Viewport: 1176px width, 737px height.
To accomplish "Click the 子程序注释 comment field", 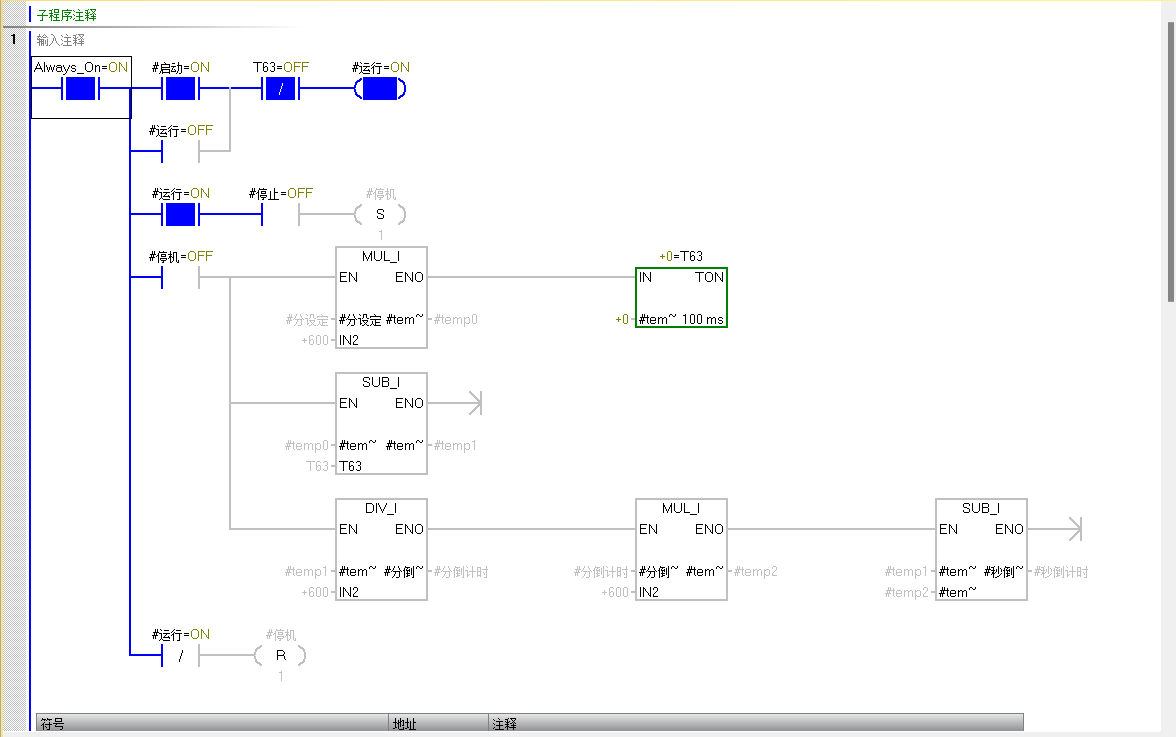I will click(68, 16).
